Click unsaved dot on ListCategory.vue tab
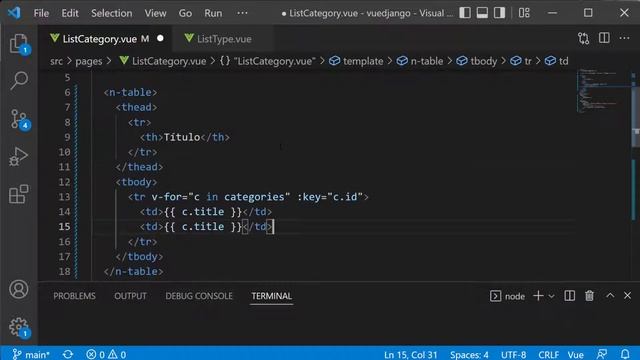640x360 pixels. coord(160,38)
